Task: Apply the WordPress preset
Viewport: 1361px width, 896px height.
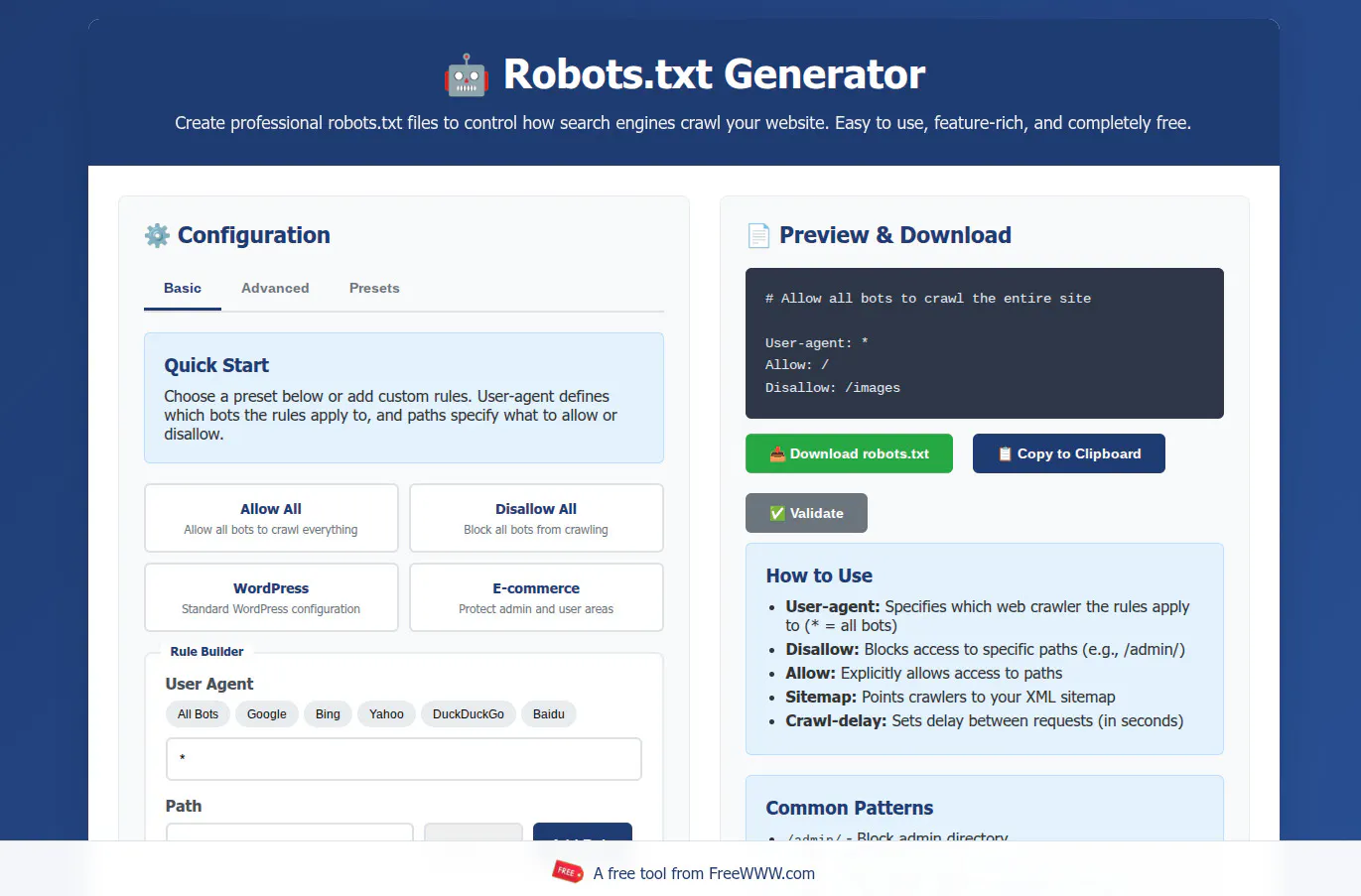Action: (271, 597)
